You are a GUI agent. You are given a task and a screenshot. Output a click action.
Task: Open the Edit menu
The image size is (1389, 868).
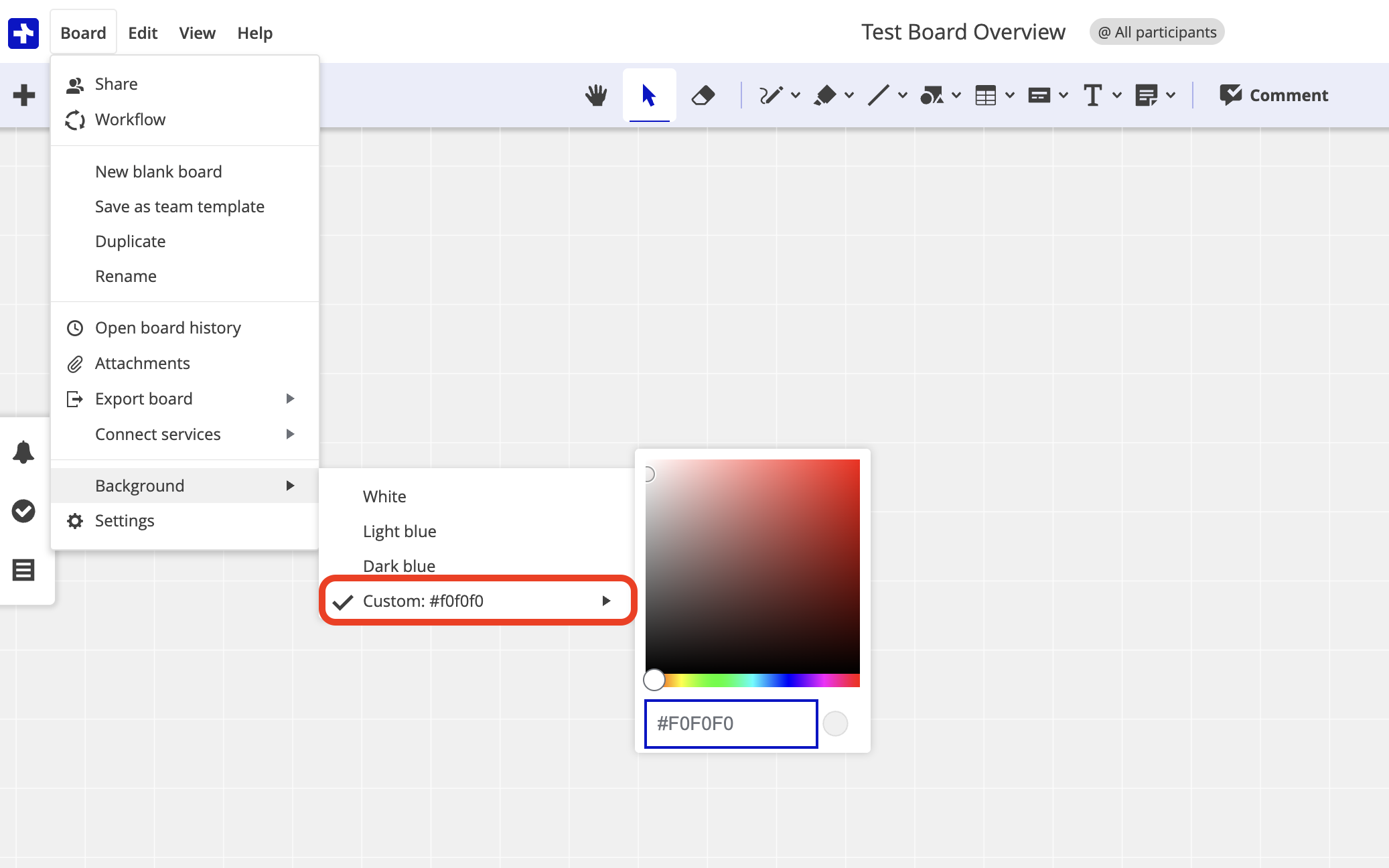(x=143, y=33)
